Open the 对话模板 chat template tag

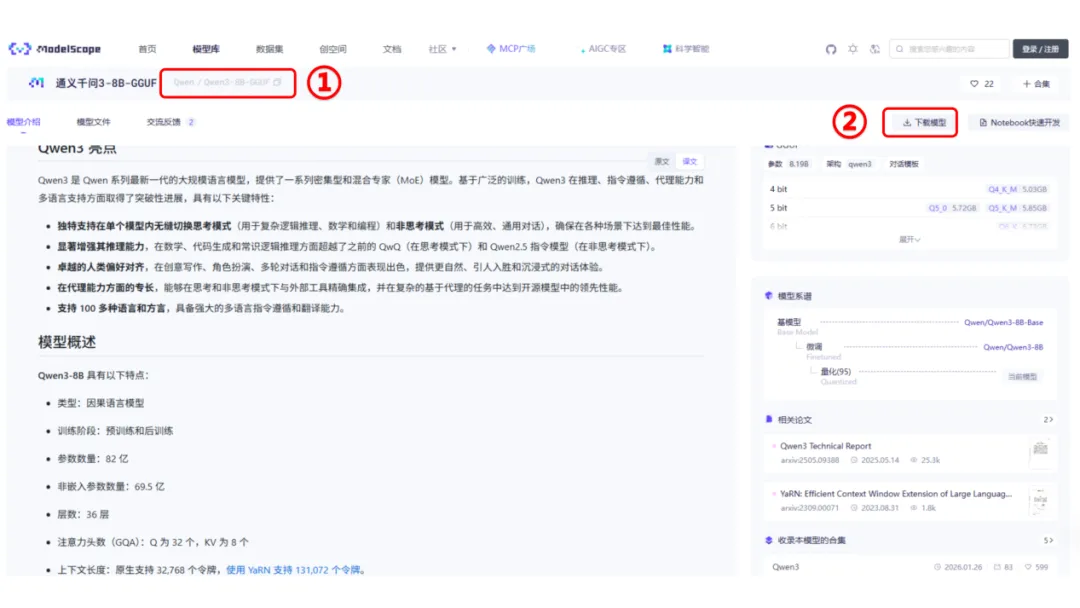coord(904,164)
